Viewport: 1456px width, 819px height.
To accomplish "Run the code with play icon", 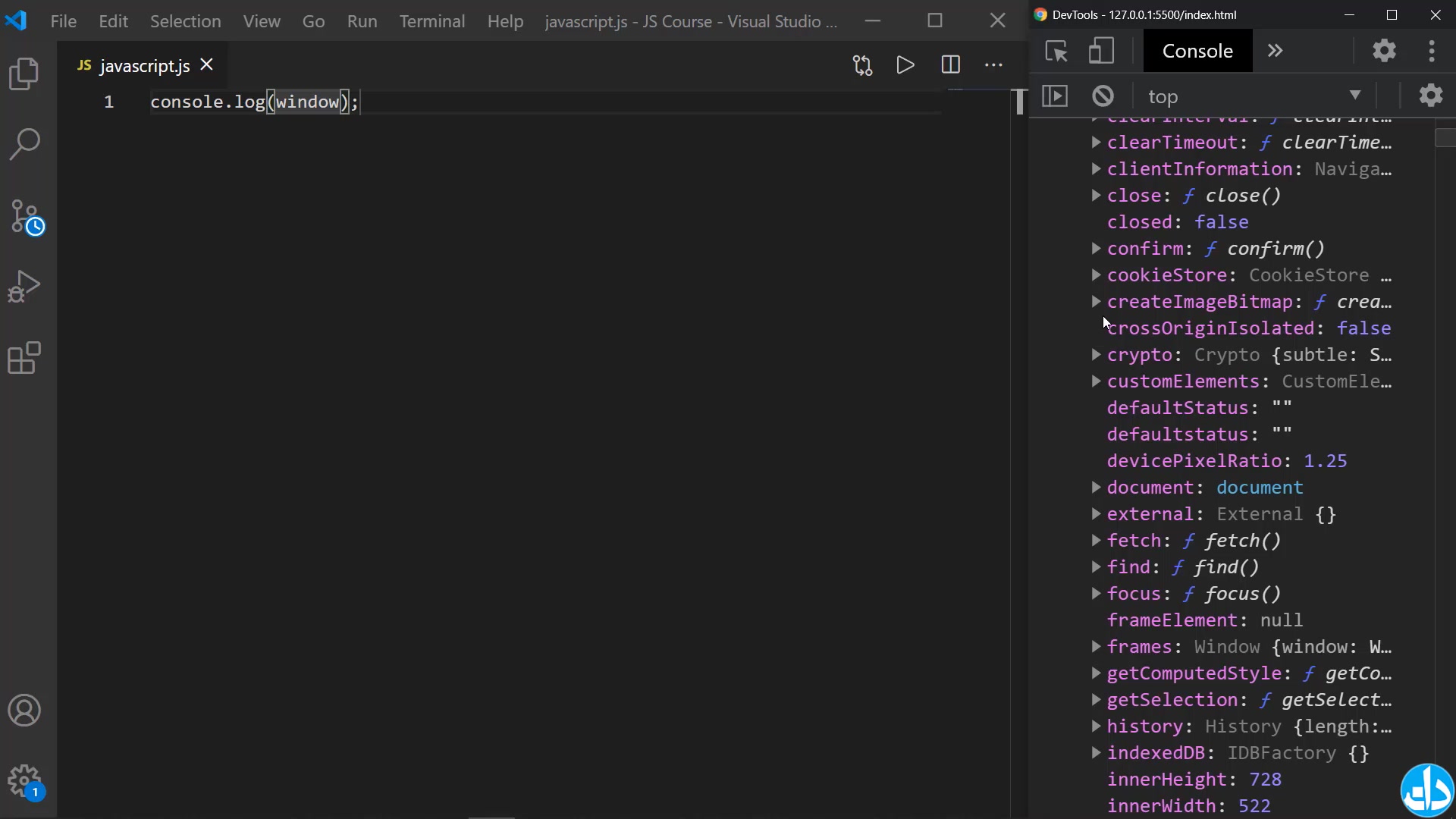I will point(905,65).
